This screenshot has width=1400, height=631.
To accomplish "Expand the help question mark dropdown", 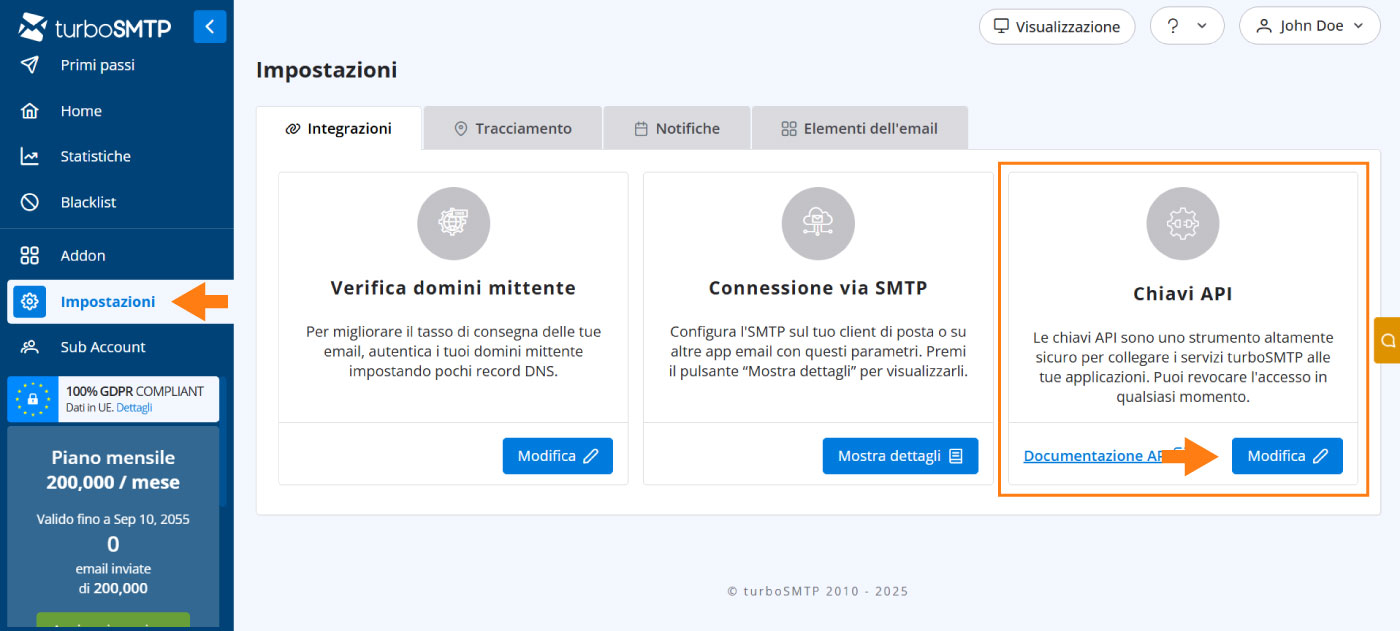I will click(x=1186, y=26).
